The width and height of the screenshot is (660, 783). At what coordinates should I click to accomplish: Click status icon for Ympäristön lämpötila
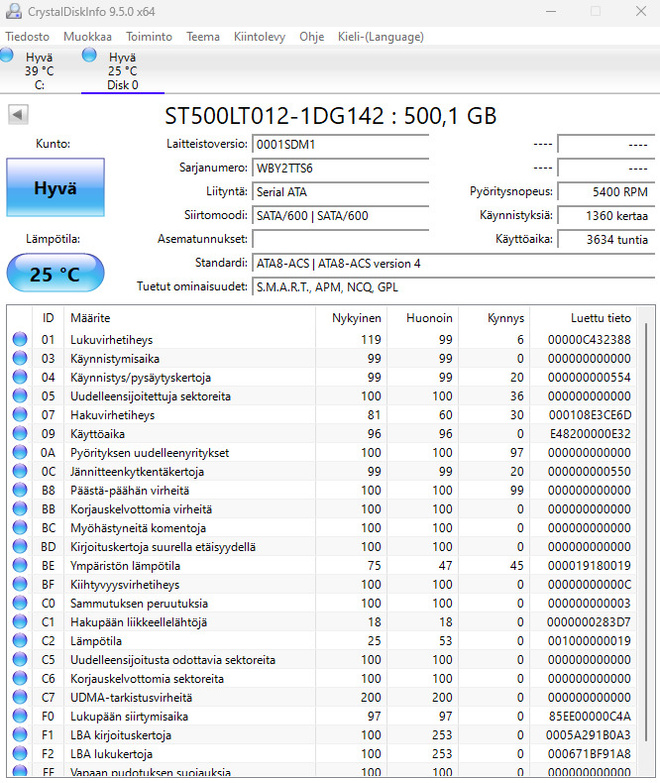20,565
